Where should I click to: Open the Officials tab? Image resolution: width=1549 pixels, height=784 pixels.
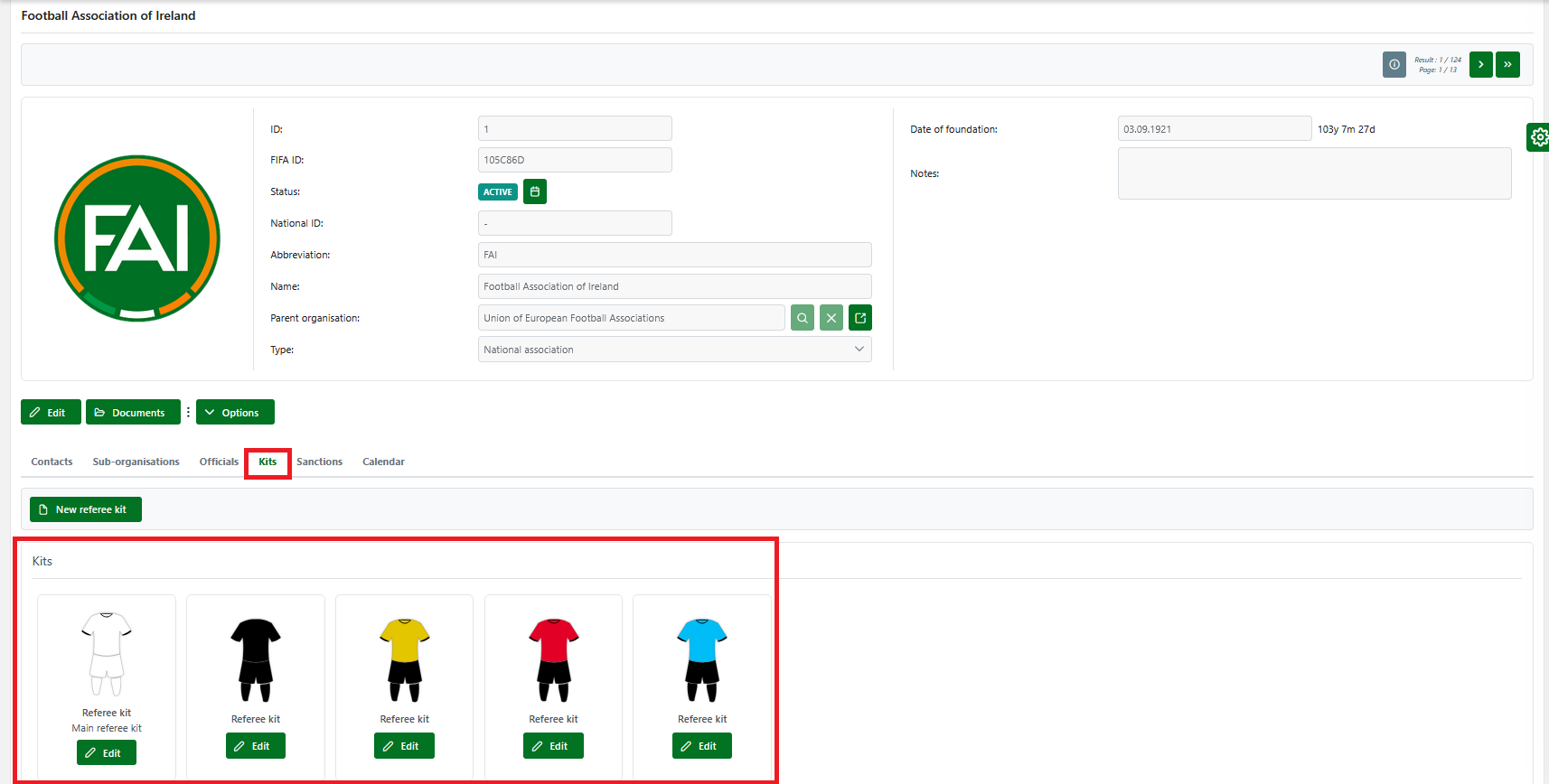pos(219,462)
